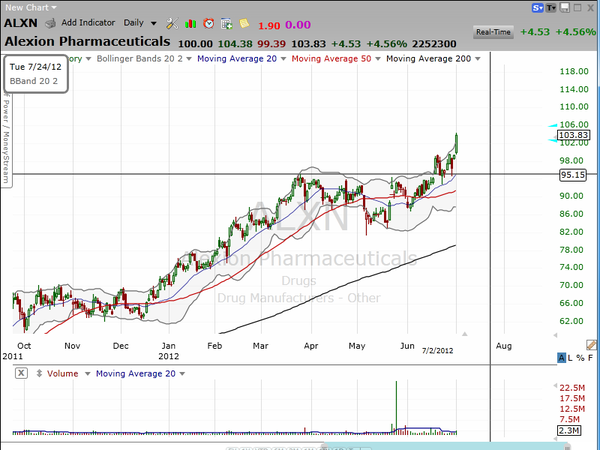
Task: Open chart settings wrench and screwdriver icon
Action: coord(172,24)
